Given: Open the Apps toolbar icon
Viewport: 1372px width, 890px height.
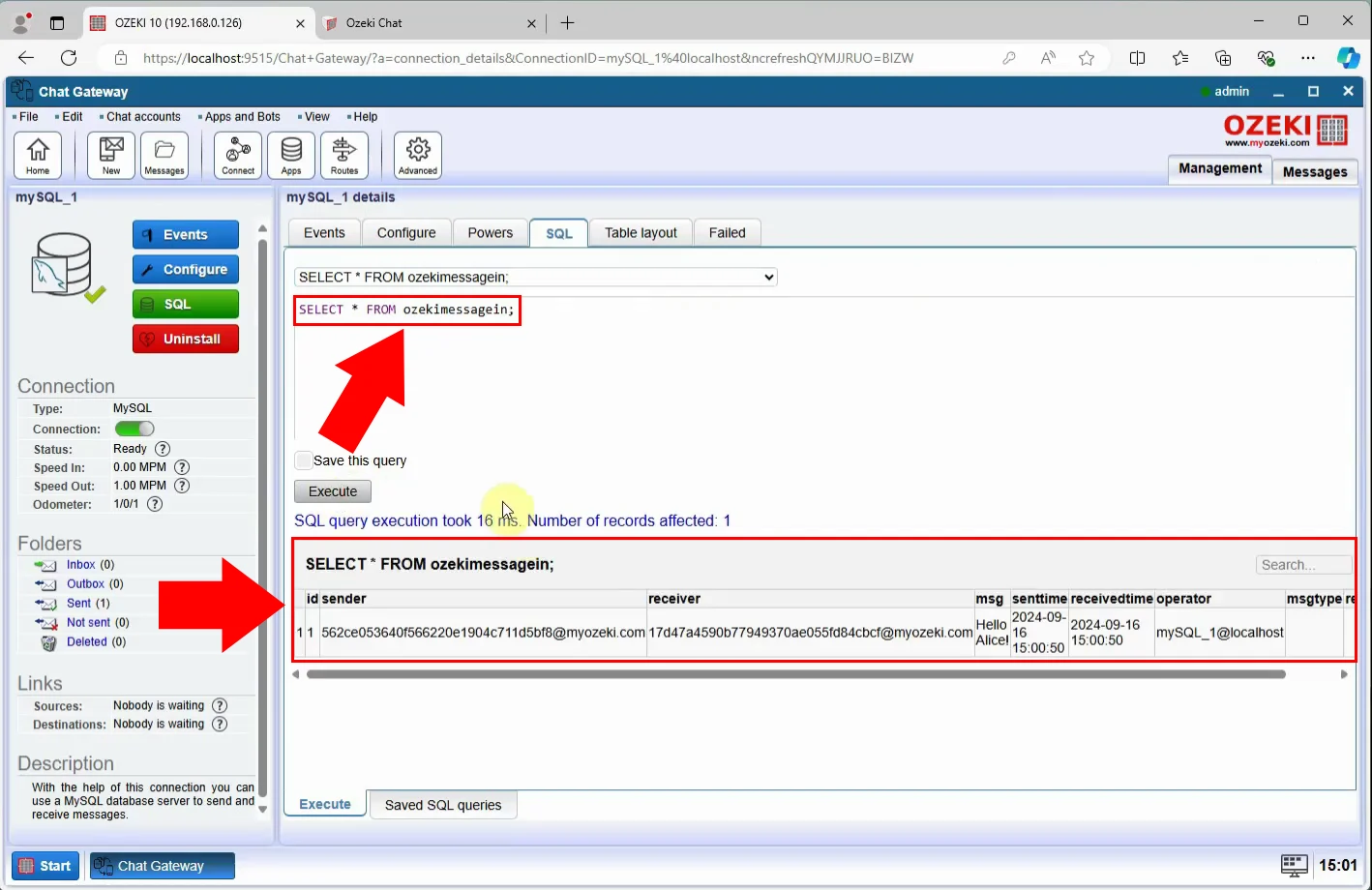Looking at the screenshot, I should point(291,155).
